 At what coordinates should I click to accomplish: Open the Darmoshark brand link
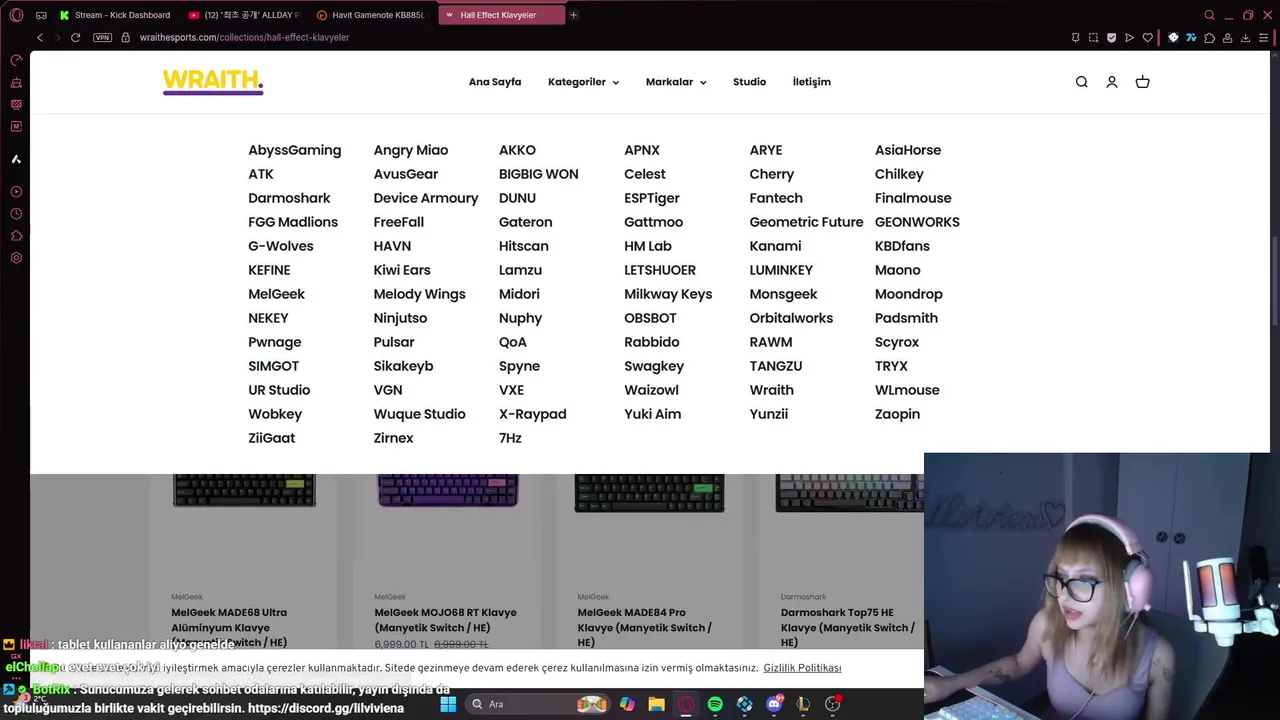(289, 198)
